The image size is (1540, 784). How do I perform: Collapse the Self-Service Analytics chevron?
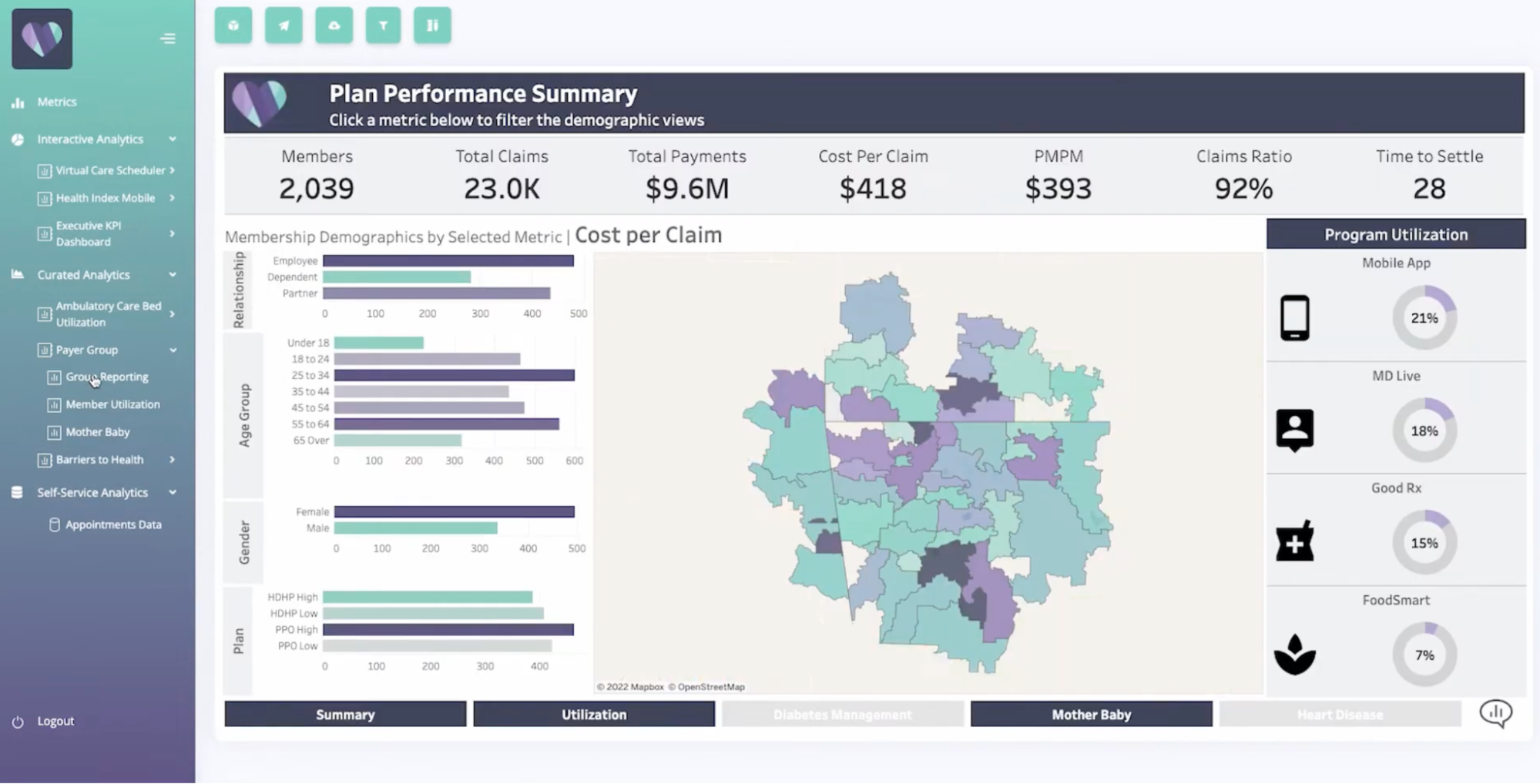pos(173,492)
